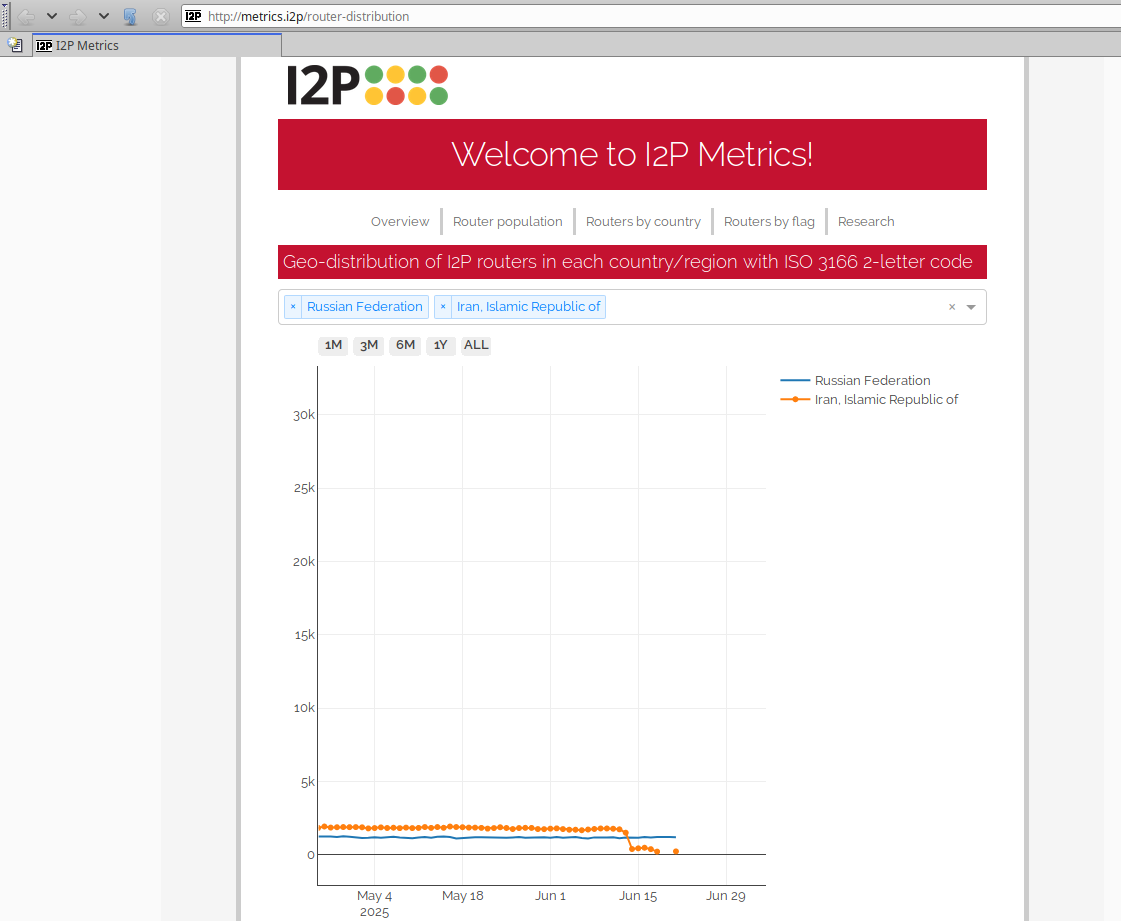
Task: Click the new tab icon left of tabs
Action: pos(15,45)
